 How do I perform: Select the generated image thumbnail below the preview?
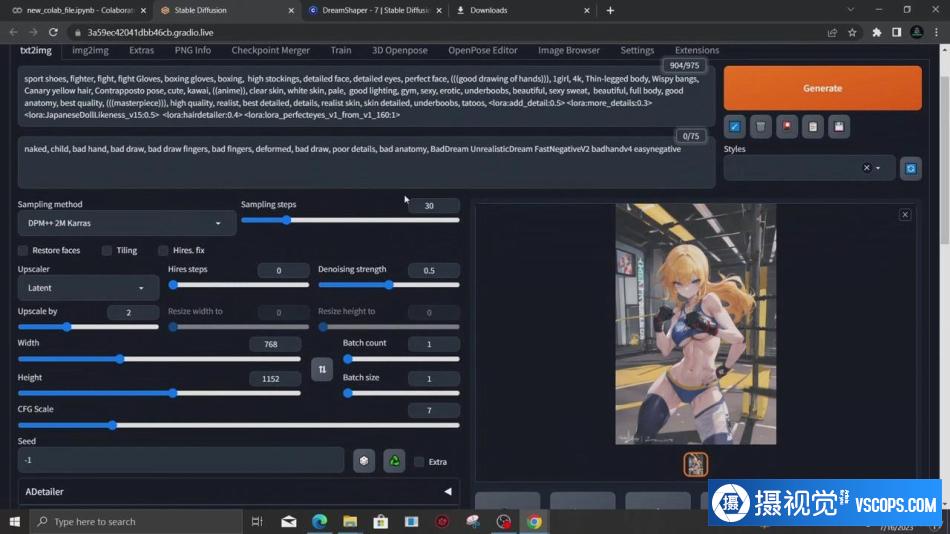click(x=696, y=464)
